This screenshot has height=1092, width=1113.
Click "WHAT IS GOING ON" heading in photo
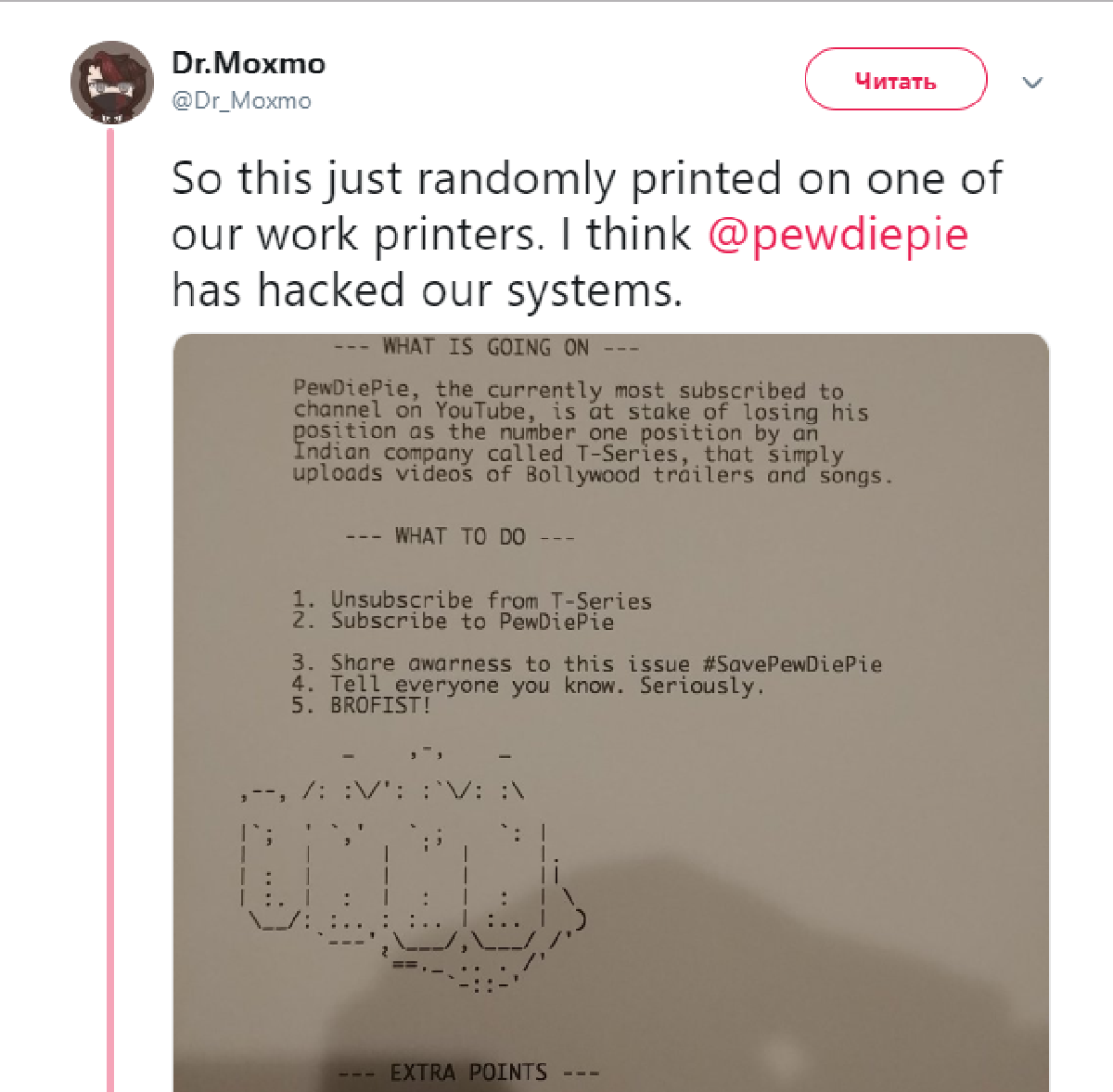click(486, 348)
